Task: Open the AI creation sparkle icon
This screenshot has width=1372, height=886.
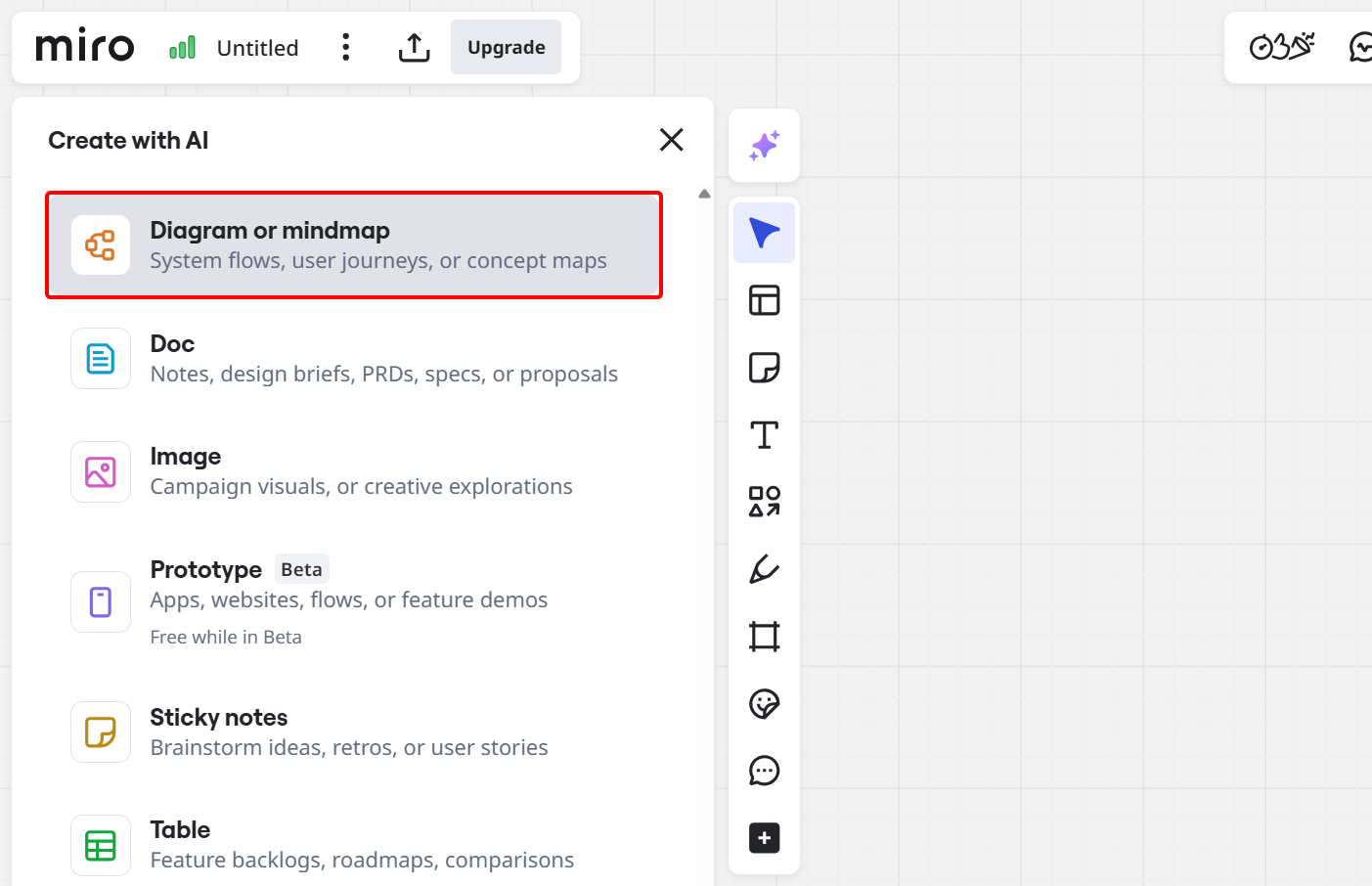Action: (x=764, y=145)
